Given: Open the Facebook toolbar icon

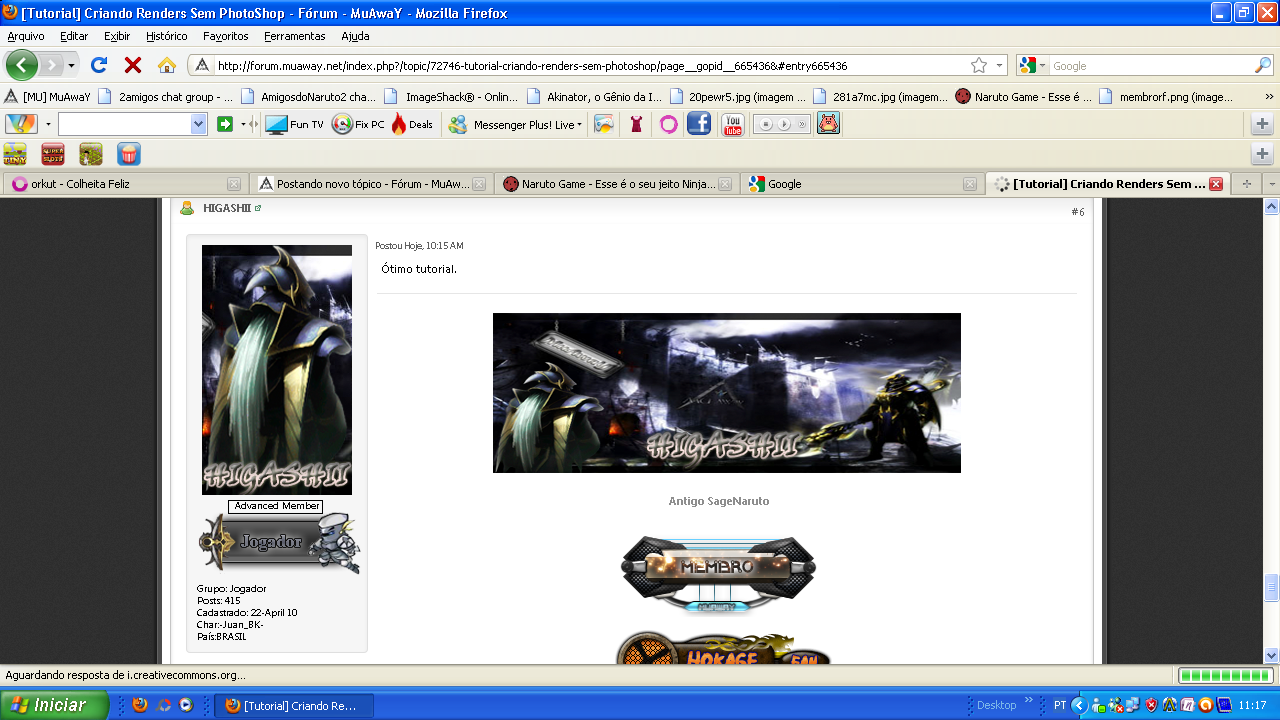Looking at the screenshot, I should (x=699, y=124).
